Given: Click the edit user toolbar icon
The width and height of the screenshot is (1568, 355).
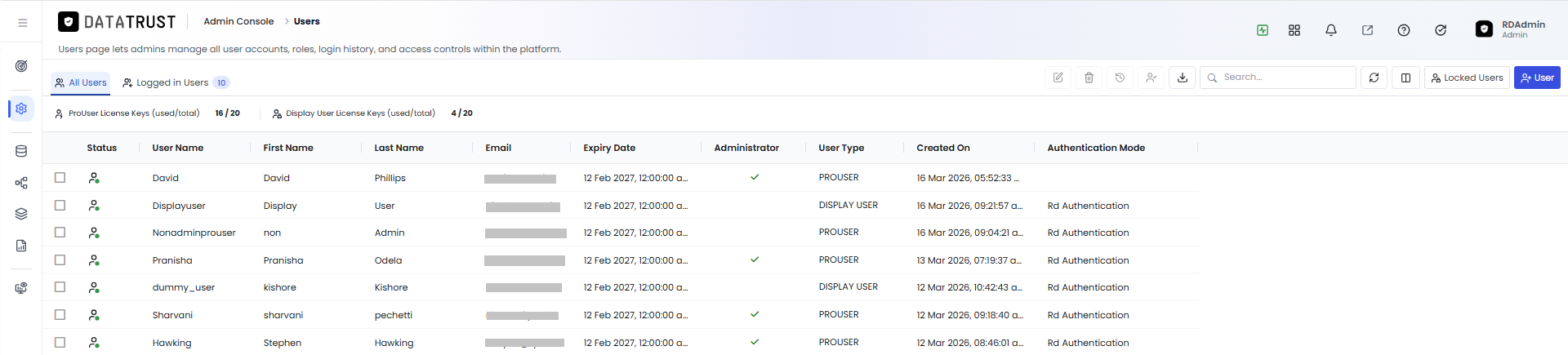Looking at the screenshot, I should click(x=1058, y=78).
